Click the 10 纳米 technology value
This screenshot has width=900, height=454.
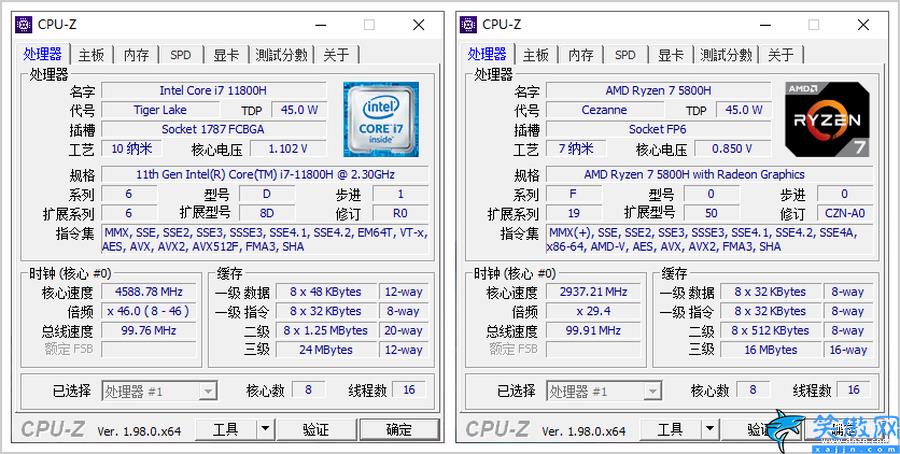[131, 149]
